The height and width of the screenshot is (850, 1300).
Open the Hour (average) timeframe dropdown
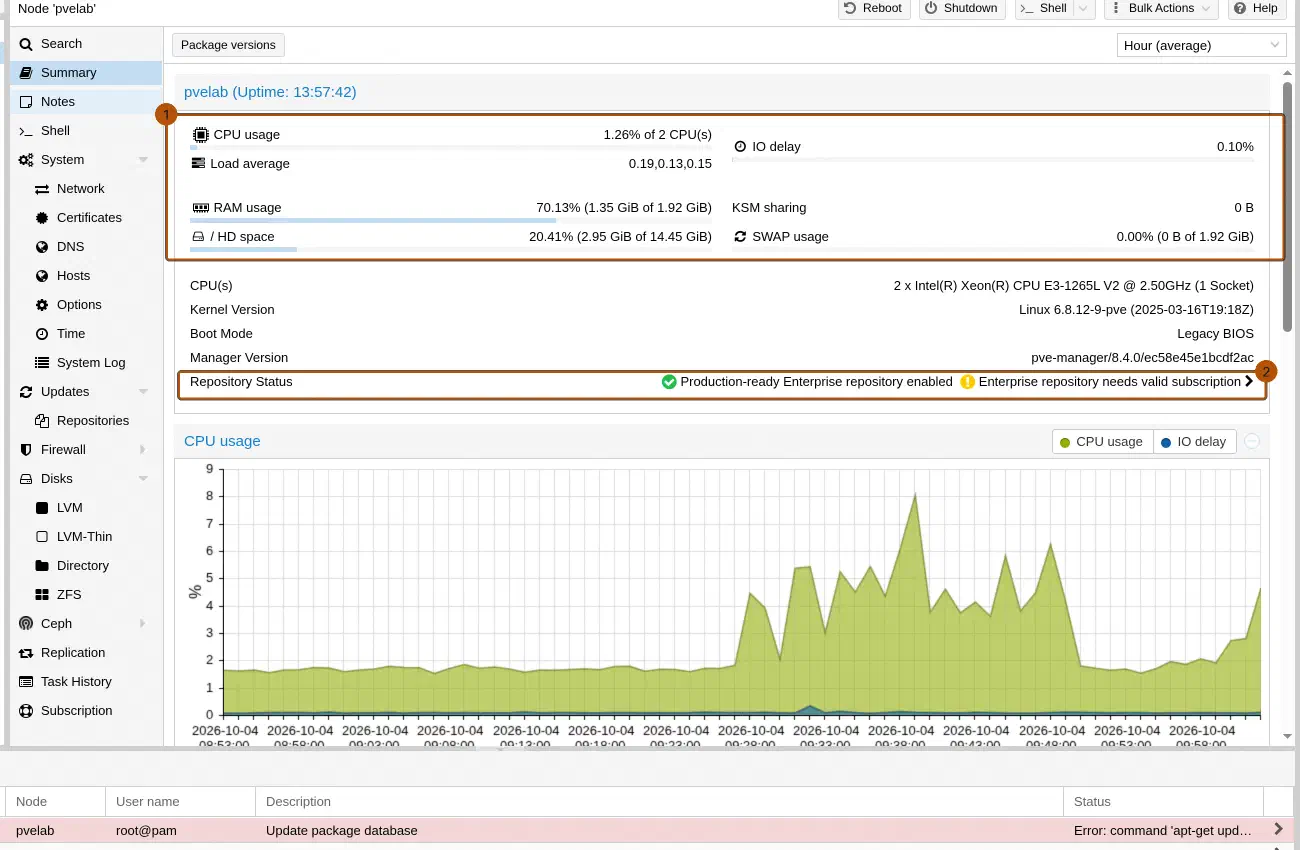pyautogui.click(x=1202, y=45)
